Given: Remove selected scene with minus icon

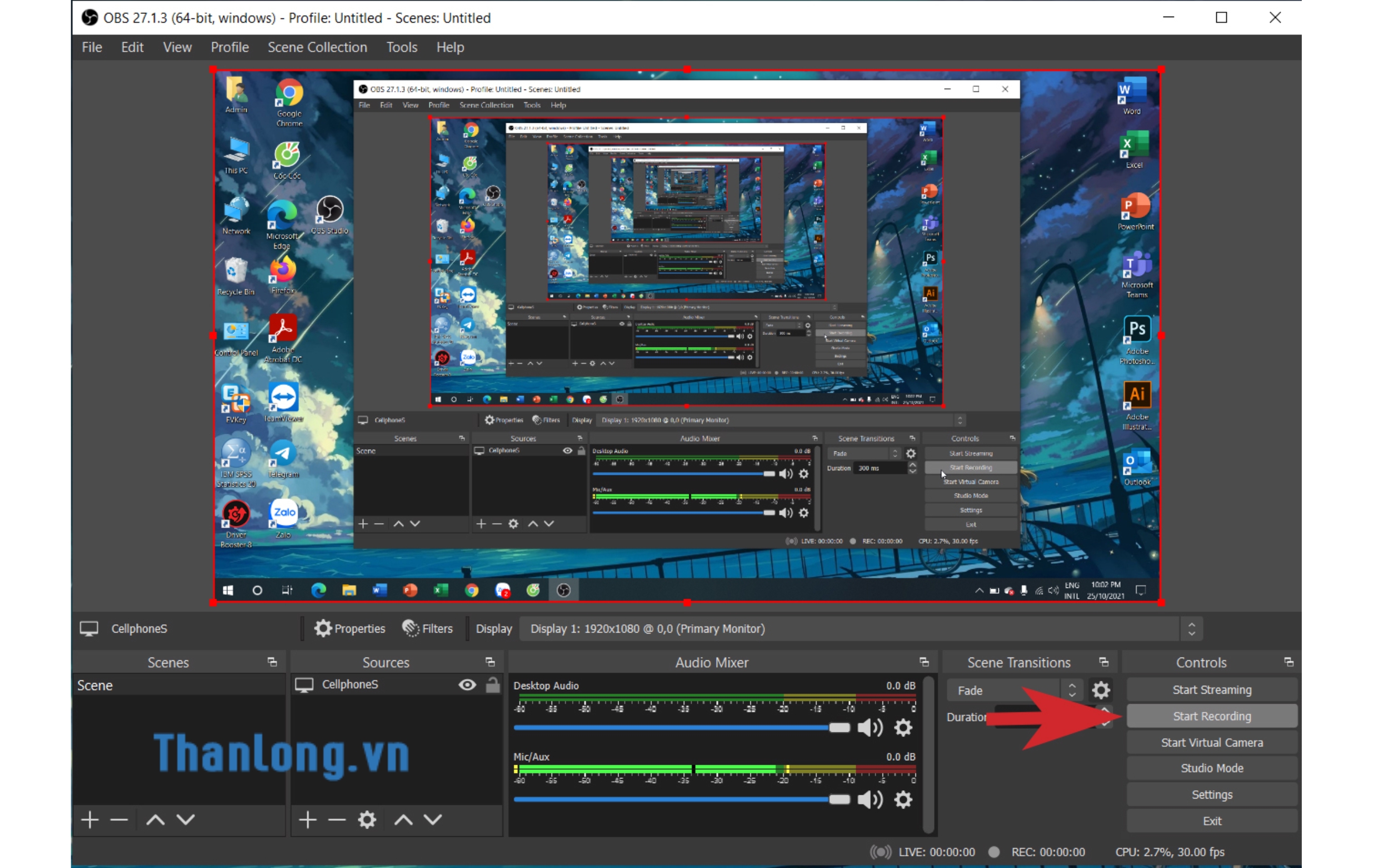Looking at the screenshot, I should (x=119, y=819).
